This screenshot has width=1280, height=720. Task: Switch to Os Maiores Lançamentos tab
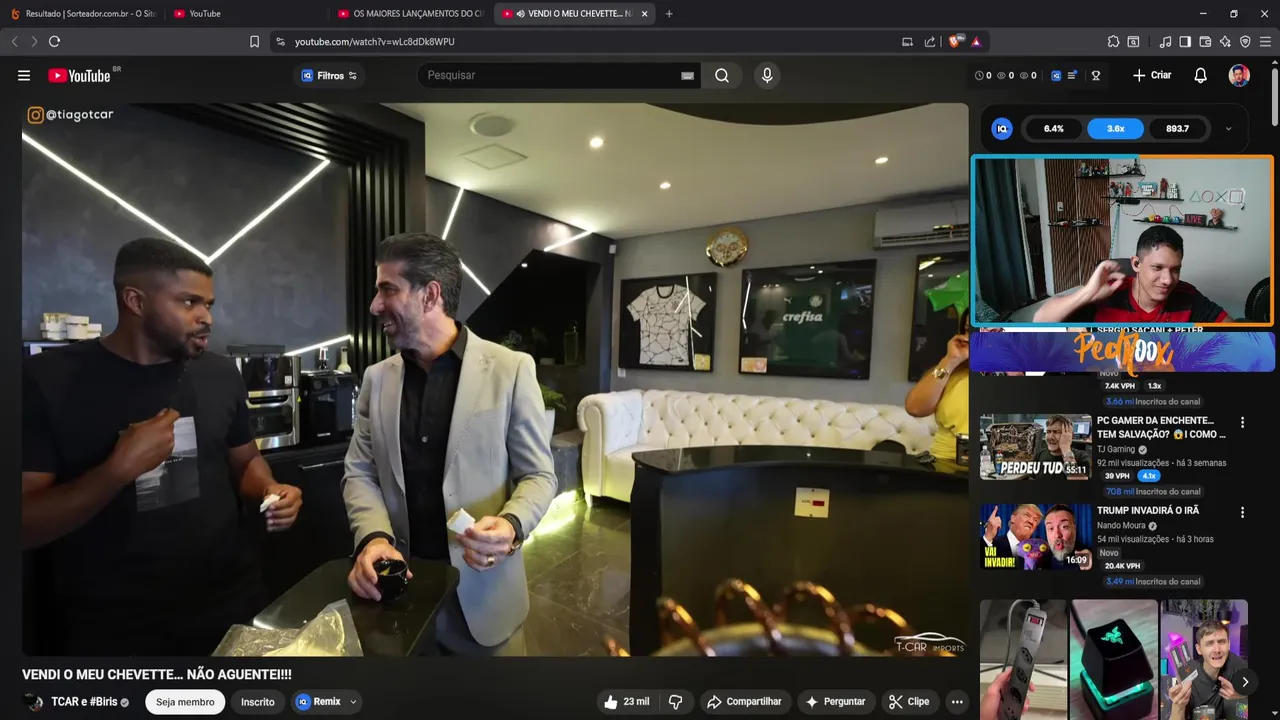click(x=410, y=13)
